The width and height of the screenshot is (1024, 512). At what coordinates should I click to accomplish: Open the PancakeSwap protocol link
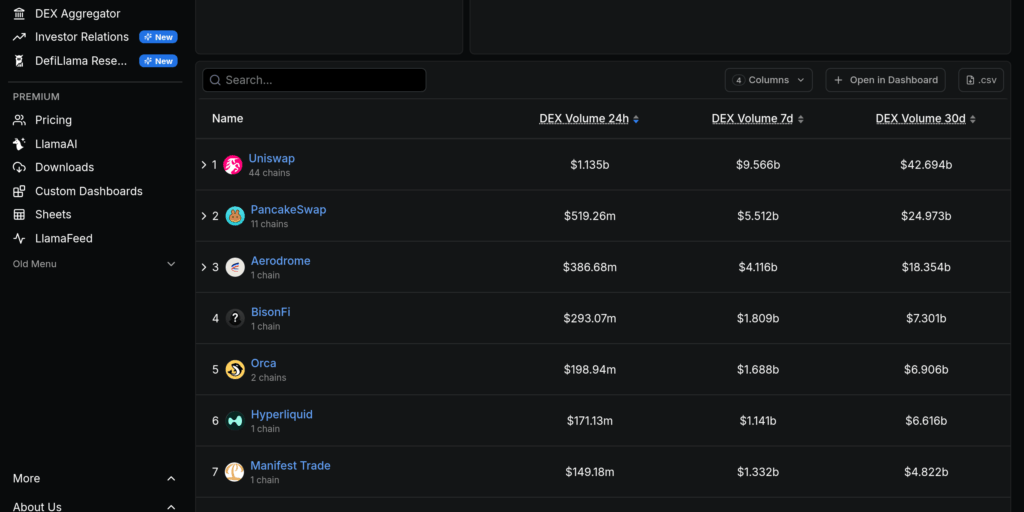click(289, 210)
